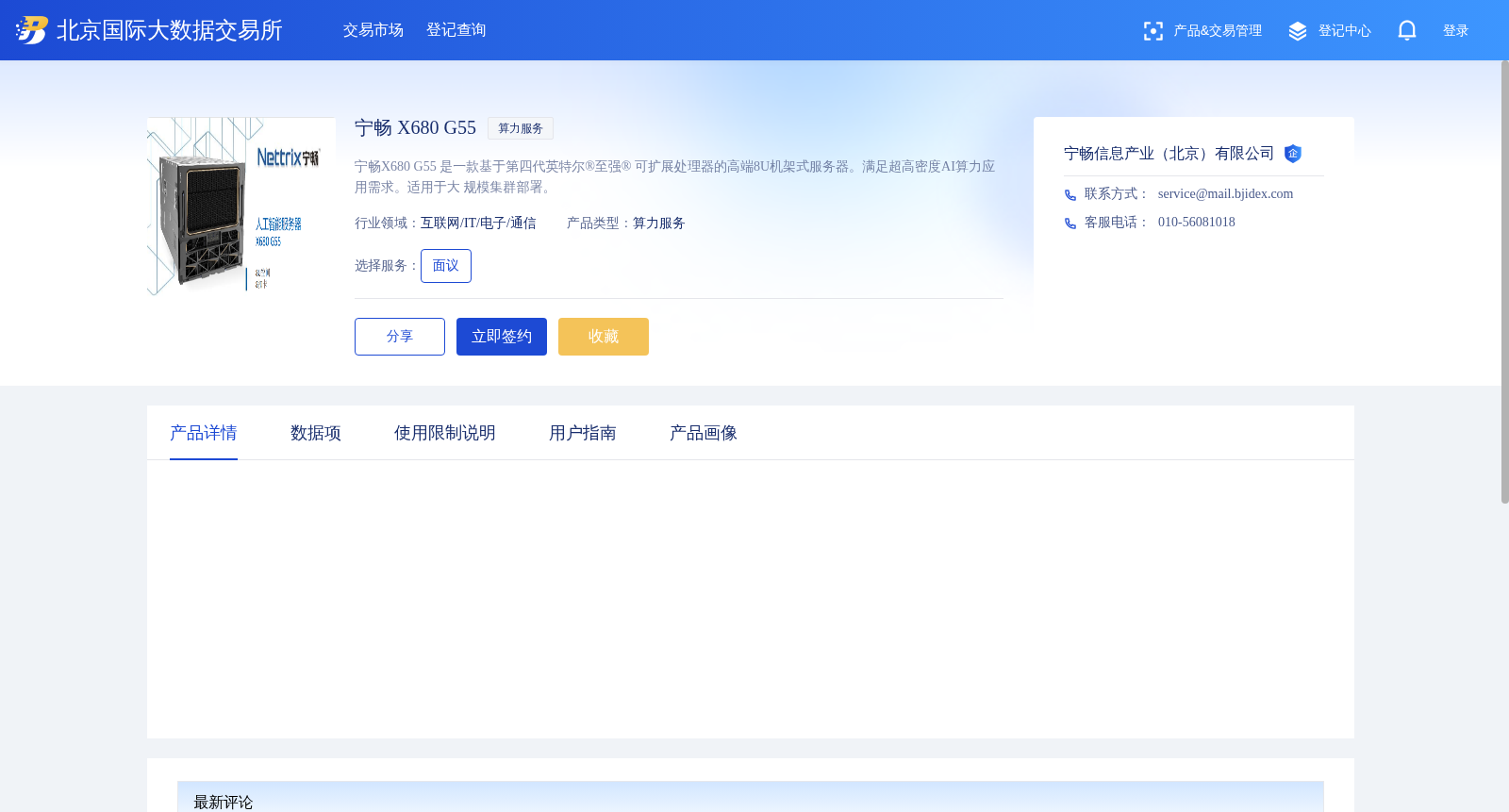Click the phone icon beside 联系方式
This screenshot has width=1509, height=812.
tap(1070, 195)
